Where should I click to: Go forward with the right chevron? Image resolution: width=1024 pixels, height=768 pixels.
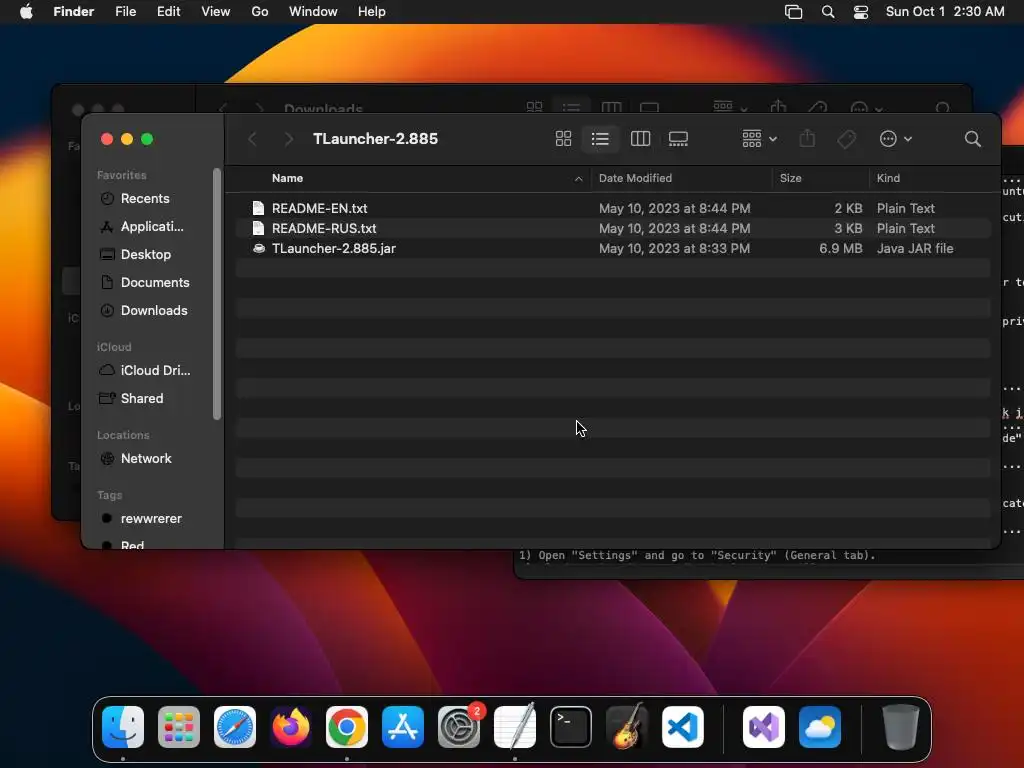[288, 138]
